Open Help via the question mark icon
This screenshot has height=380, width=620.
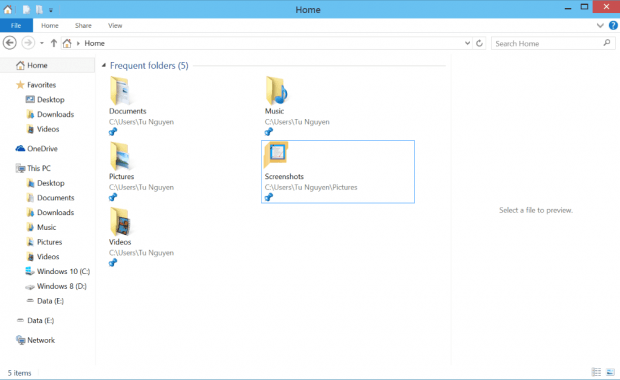[613, 25]
